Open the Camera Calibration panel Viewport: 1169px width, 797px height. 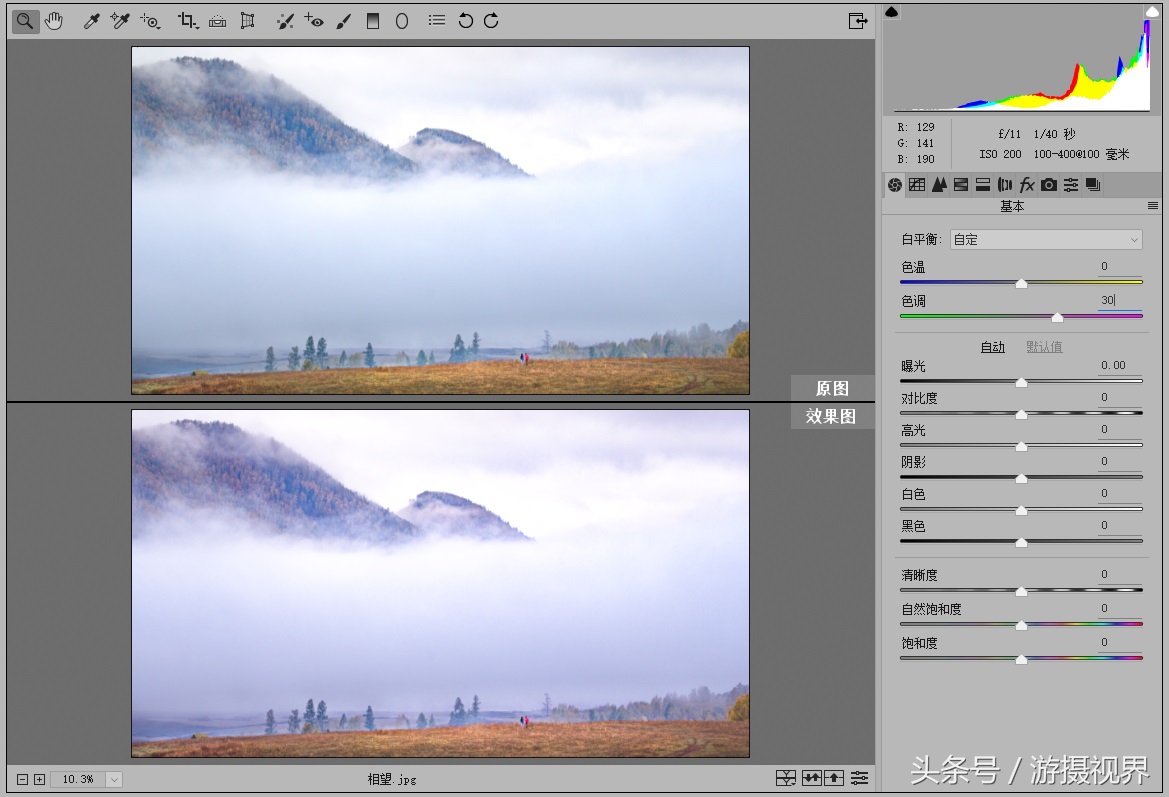[1048, 184]
